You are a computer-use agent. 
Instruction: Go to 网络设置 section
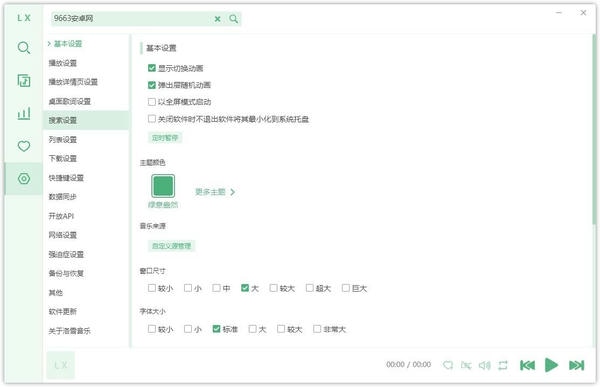point(62,235)
